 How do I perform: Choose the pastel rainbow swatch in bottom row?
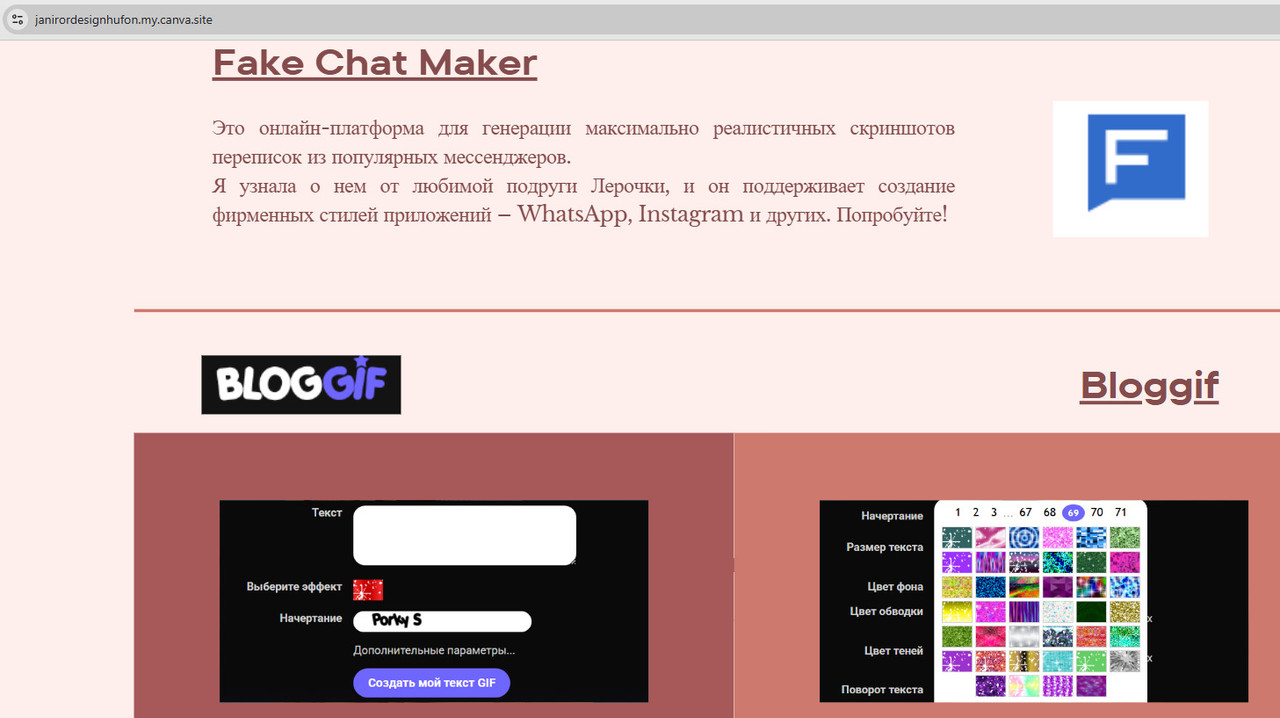click(x=1024, y=686)
